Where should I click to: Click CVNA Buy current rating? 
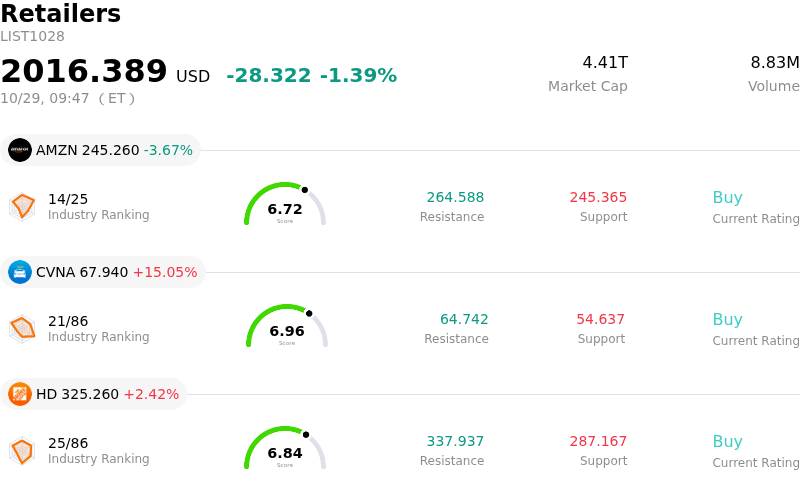tap(727, 319)
